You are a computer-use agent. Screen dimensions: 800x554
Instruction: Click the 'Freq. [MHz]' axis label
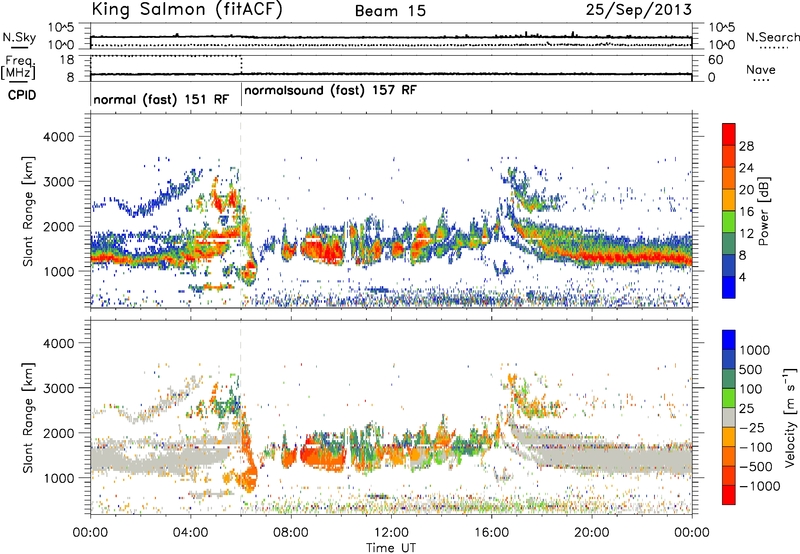pyautogui.click(x=18, y=67)
